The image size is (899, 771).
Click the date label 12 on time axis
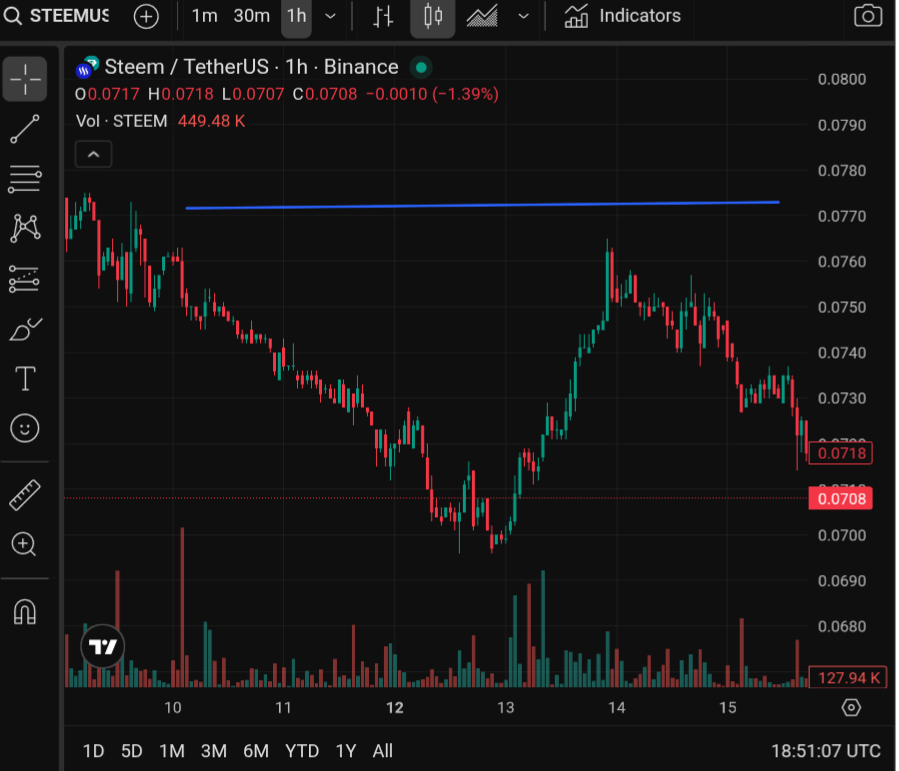click(394, 708)
